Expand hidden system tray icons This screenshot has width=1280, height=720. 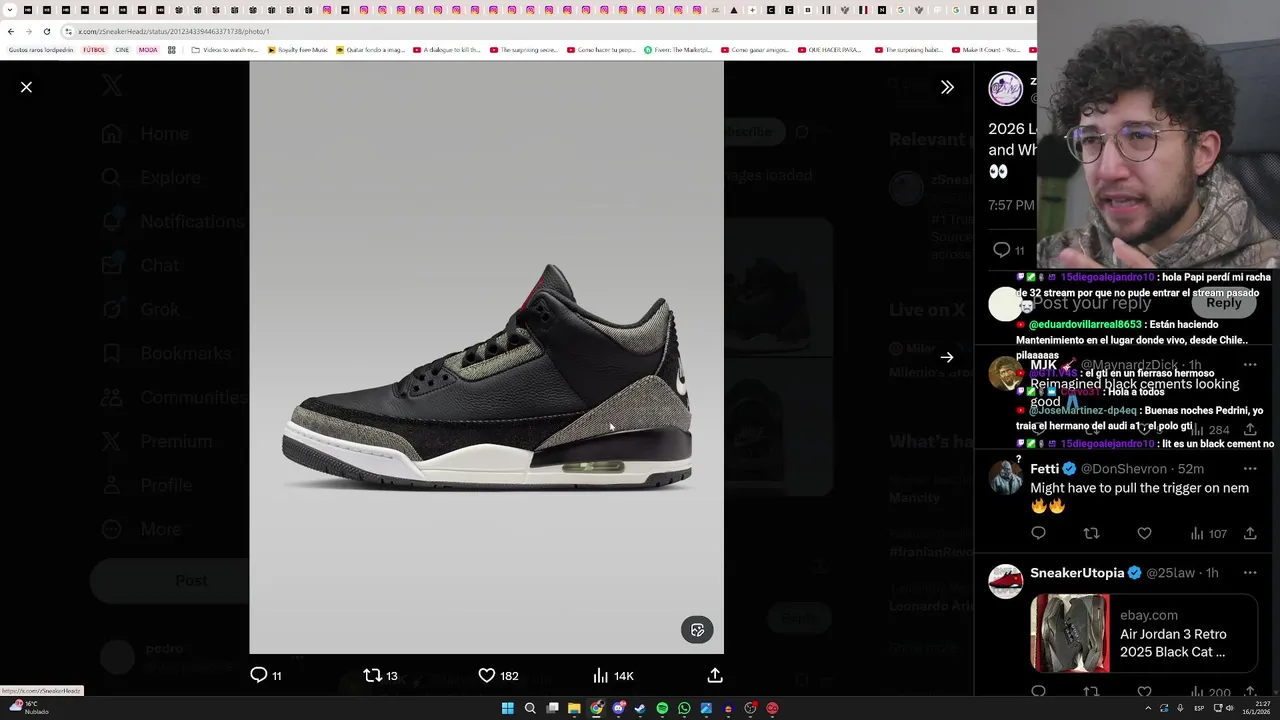point(1148,708)
